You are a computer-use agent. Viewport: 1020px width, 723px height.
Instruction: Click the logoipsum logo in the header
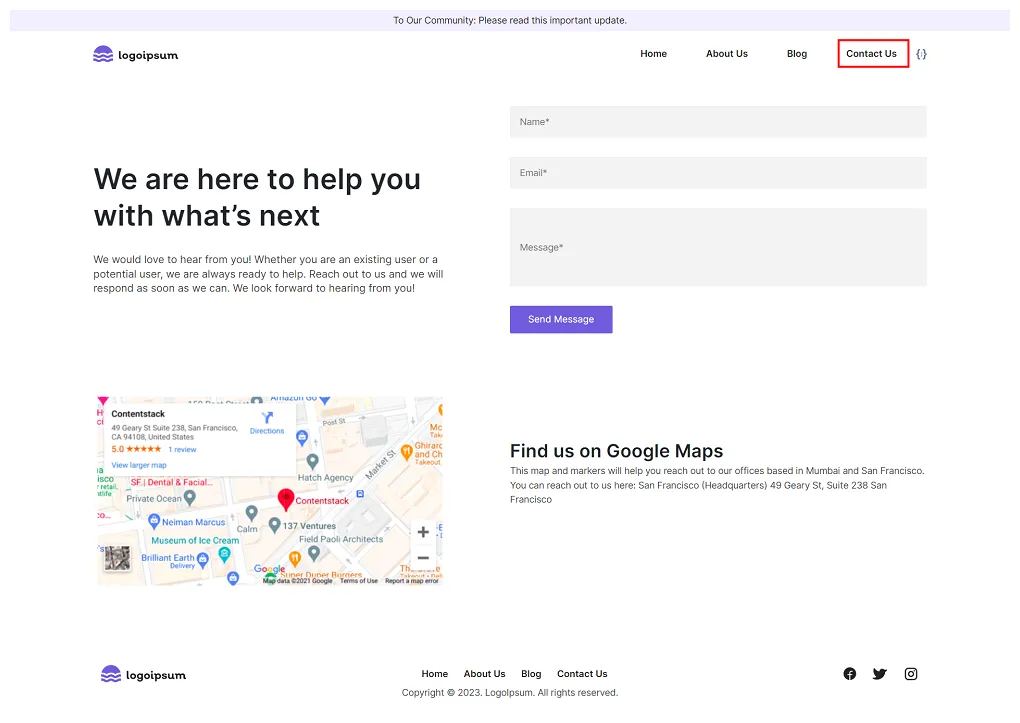(135, 54)
